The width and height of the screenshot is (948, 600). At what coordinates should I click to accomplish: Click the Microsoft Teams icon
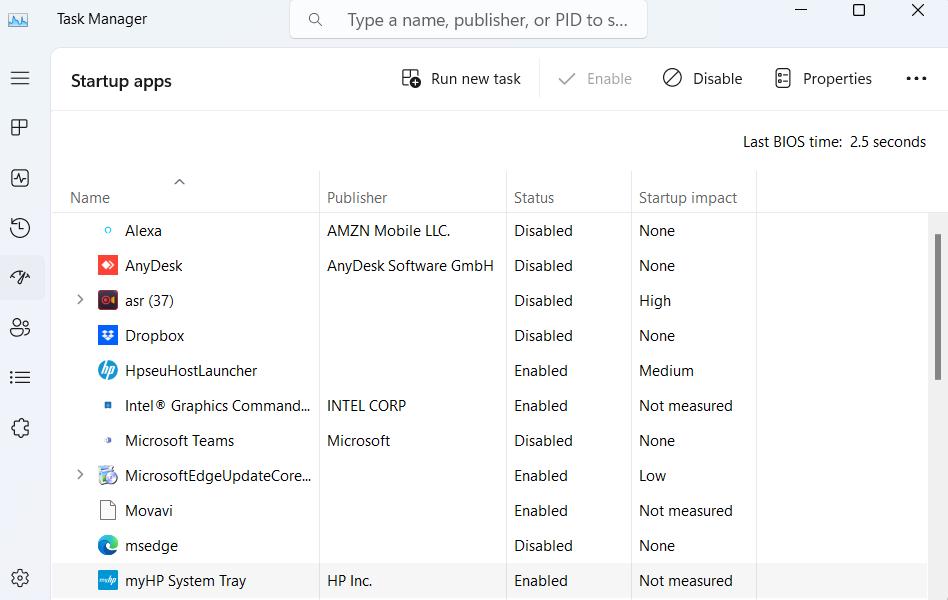[x=108, y=440]
